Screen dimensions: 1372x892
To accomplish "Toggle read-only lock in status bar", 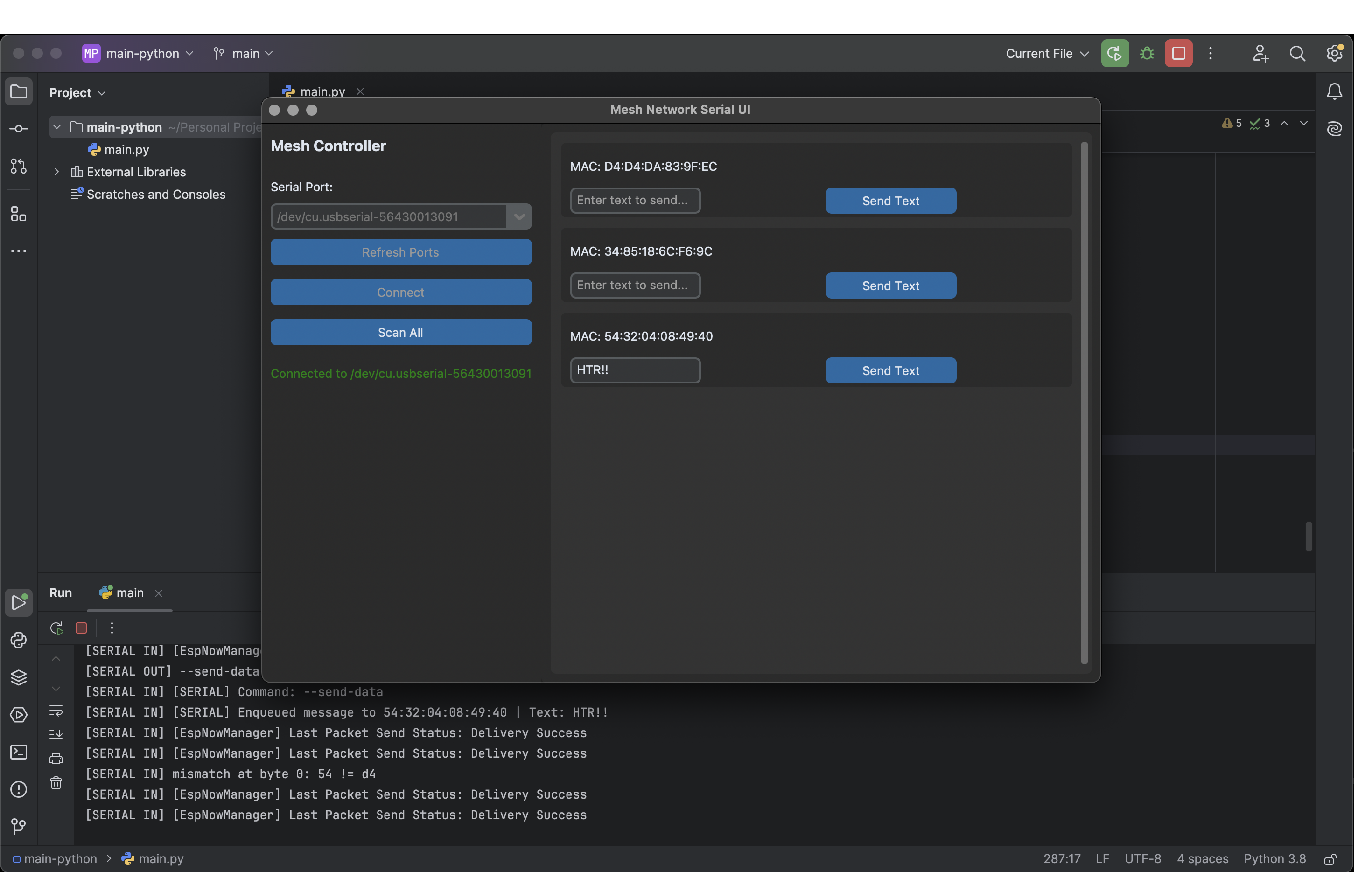I will click(x=1330, y=859).
